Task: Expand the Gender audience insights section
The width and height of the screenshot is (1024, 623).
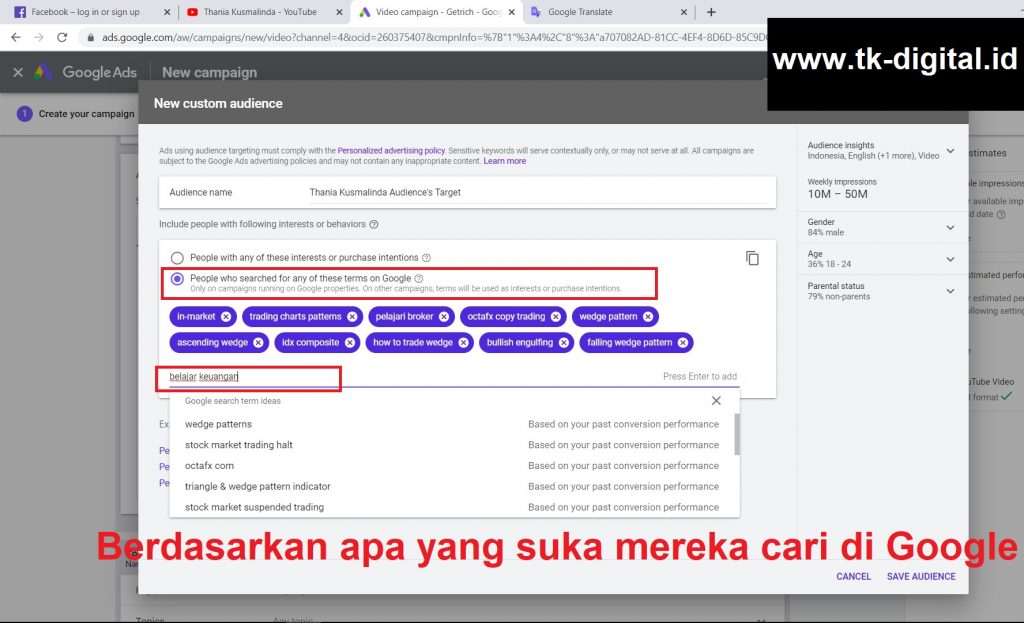Action: click(948, 225)
